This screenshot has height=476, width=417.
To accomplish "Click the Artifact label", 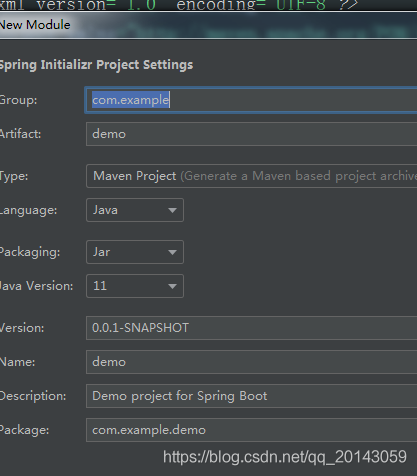I will click(20, 134).
